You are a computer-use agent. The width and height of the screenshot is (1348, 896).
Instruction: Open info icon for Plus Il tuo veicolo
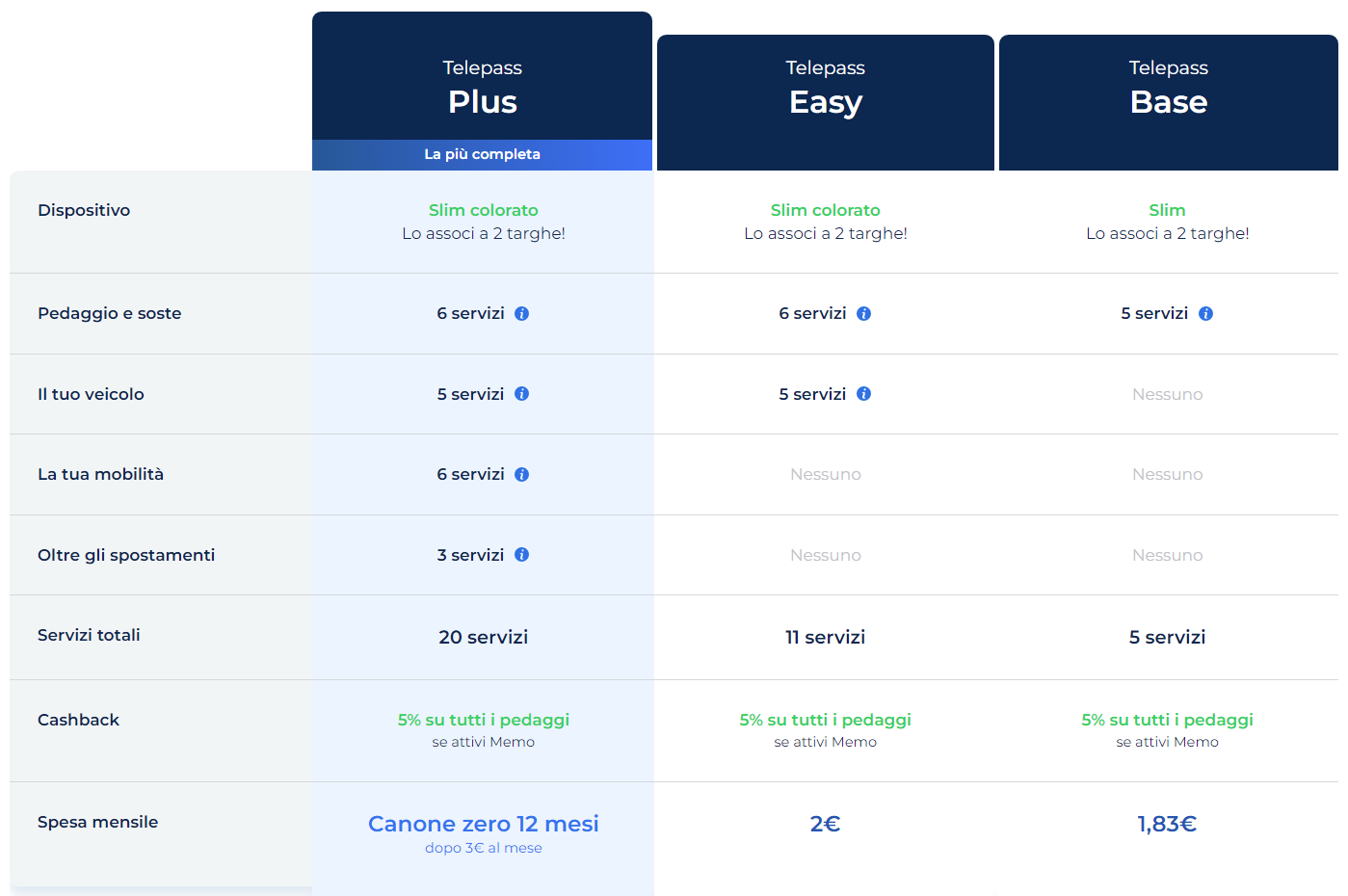521,394
